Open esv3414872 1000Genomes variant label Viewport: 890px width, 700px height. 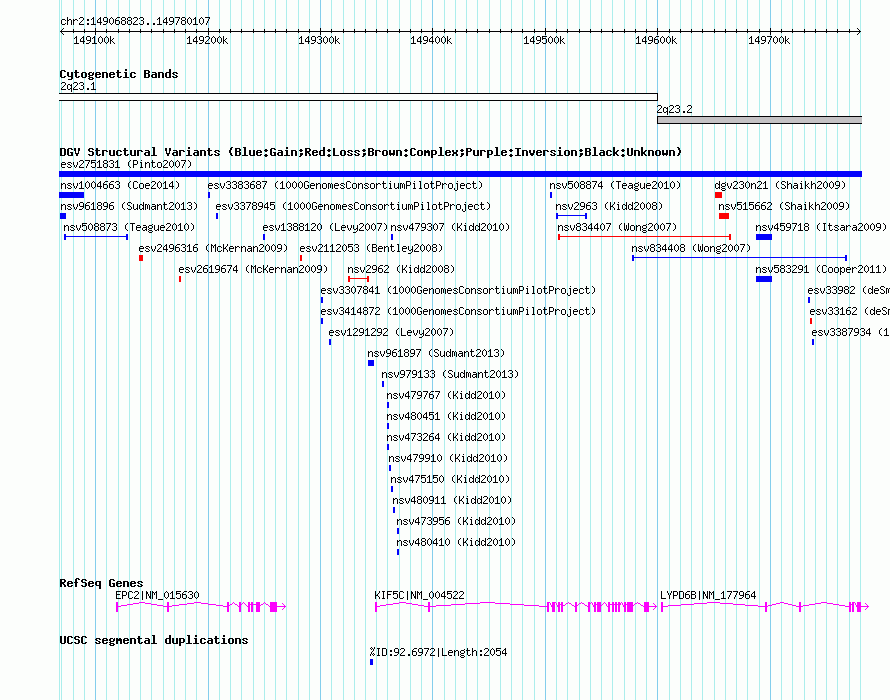point(458,311)
